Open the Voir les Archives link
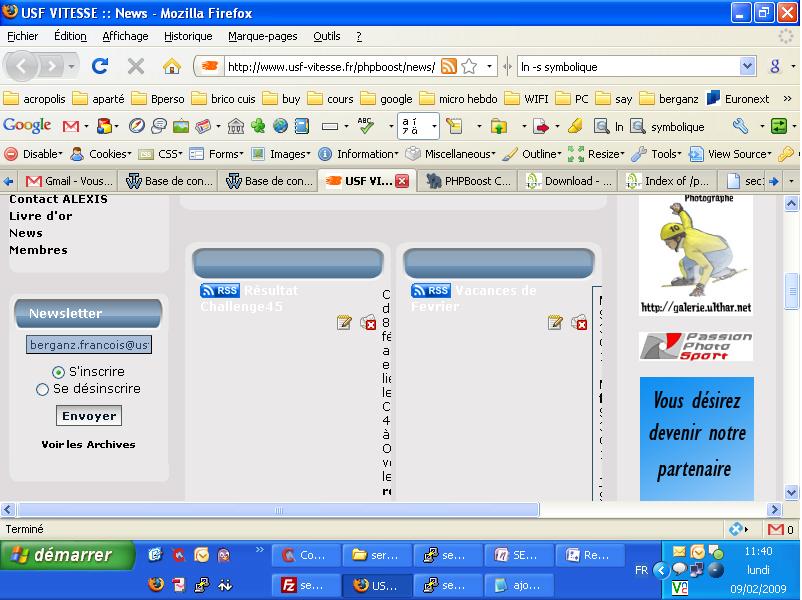The height and width of the screenshot is (600, 802). pyautogui.click(x=88, y=444)
